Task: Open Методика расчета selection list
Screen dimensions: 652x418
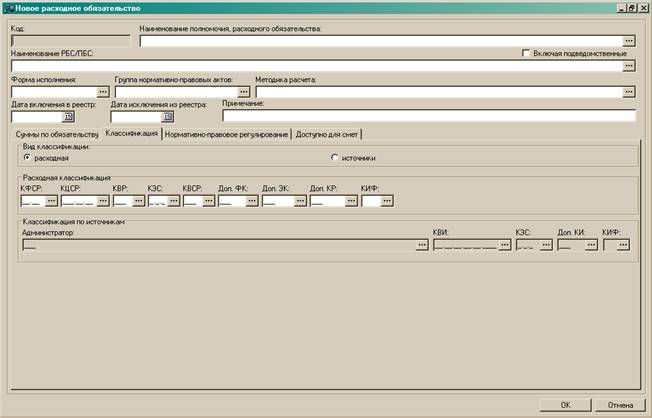Action: [x=629, y=92]
